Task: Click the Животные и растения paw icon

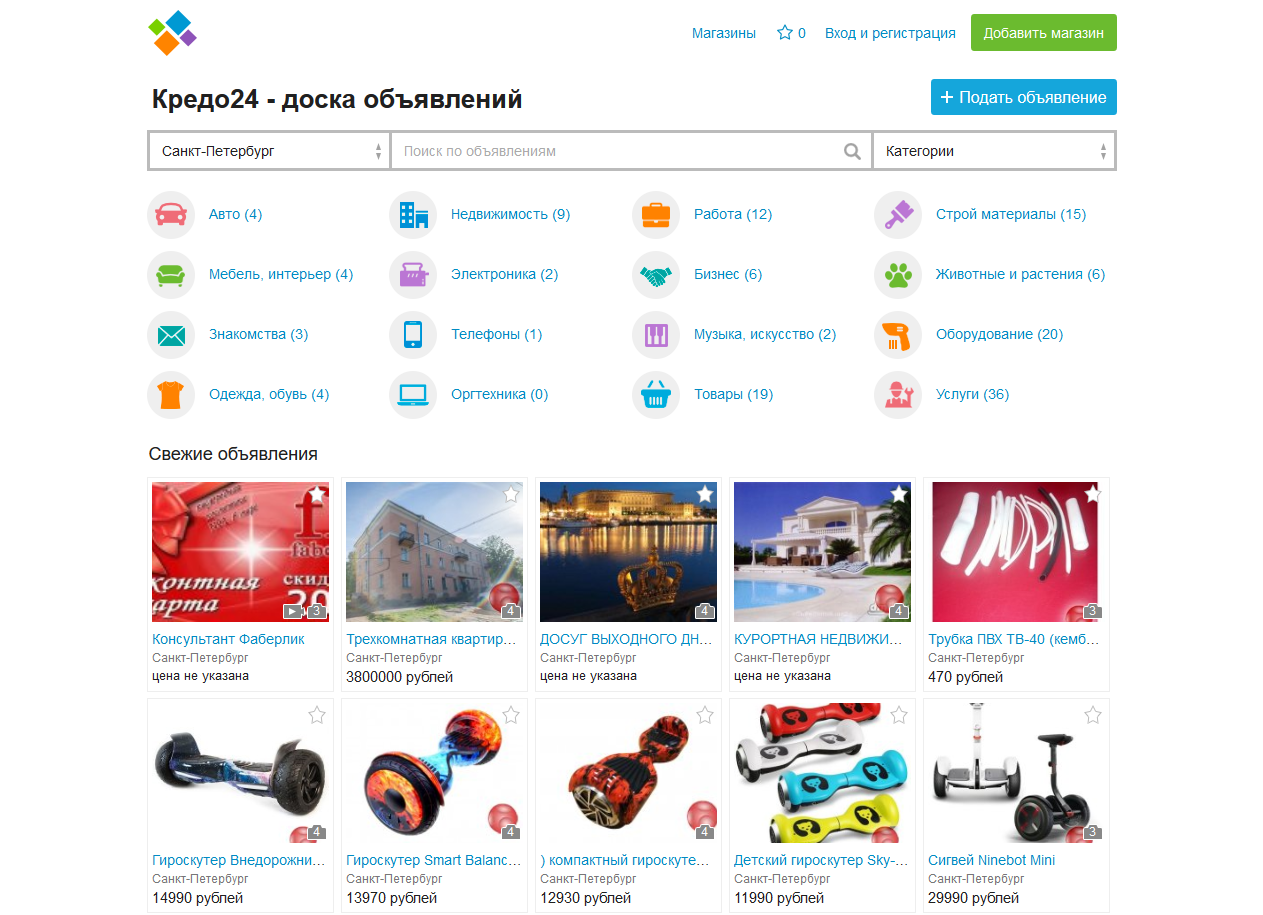Action: [898, 275]
